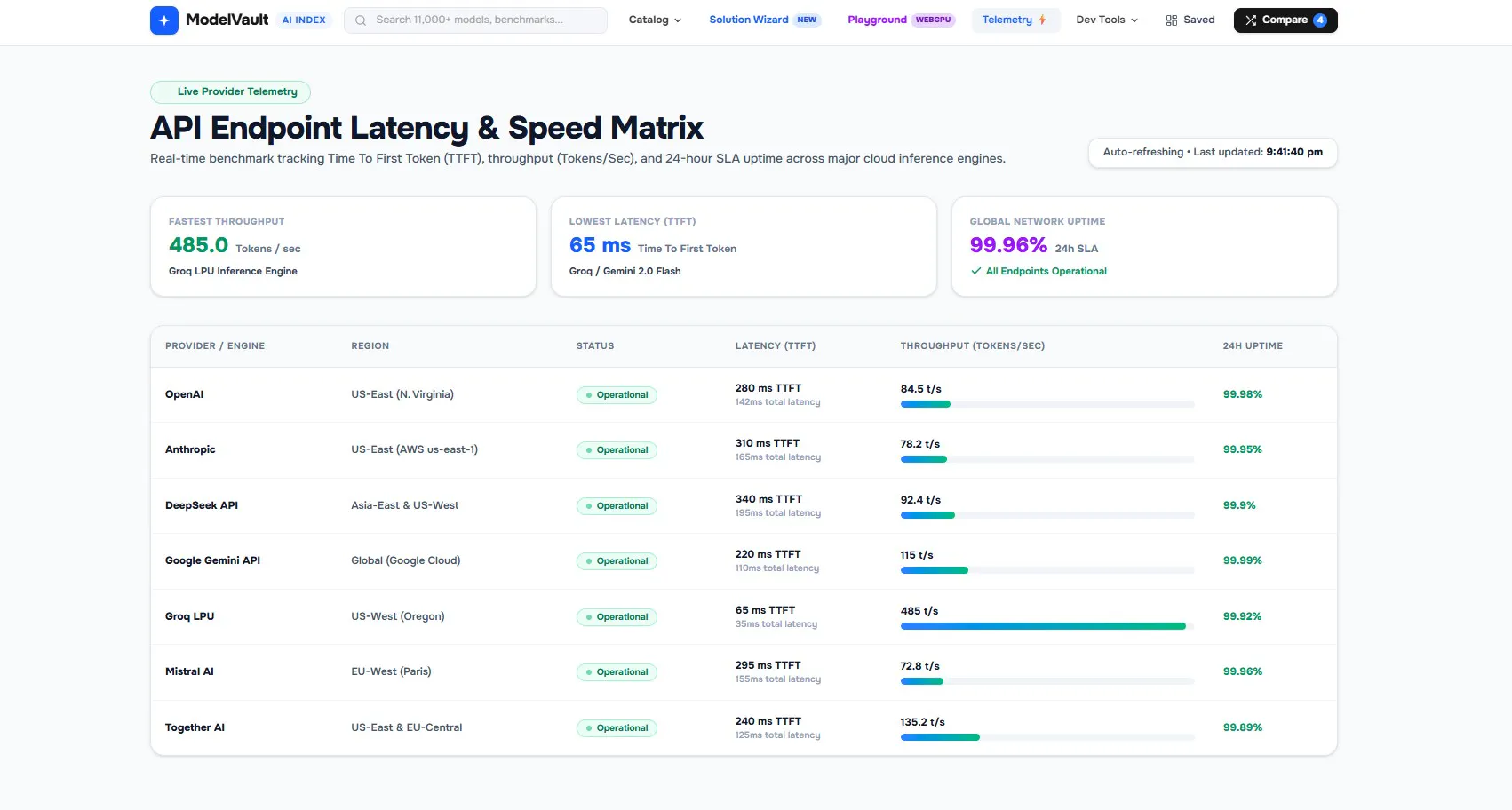Click the 99.98% uptime value

point(1243,394)
